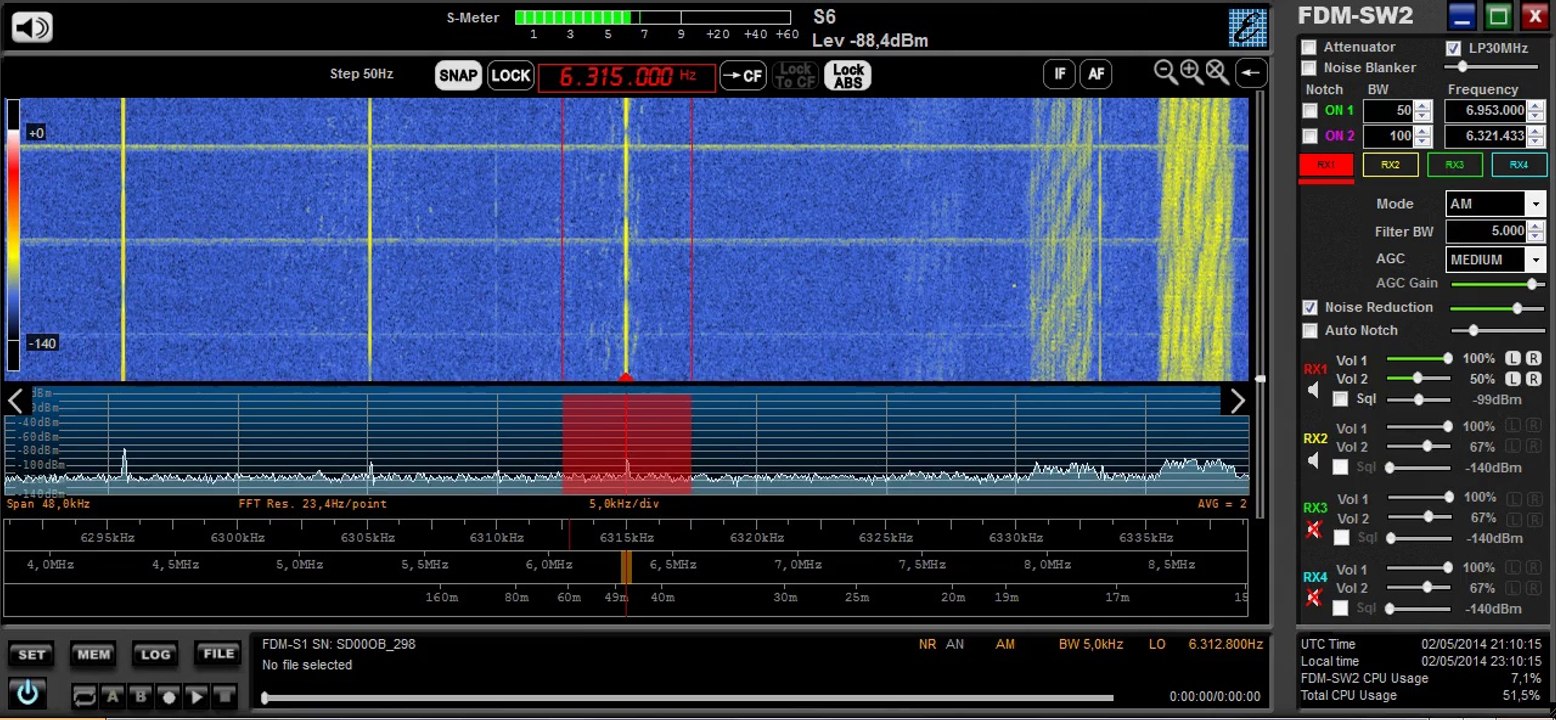Disable the Noise Reduction checkbox

pyautogui.click(x=1310, y=307)
